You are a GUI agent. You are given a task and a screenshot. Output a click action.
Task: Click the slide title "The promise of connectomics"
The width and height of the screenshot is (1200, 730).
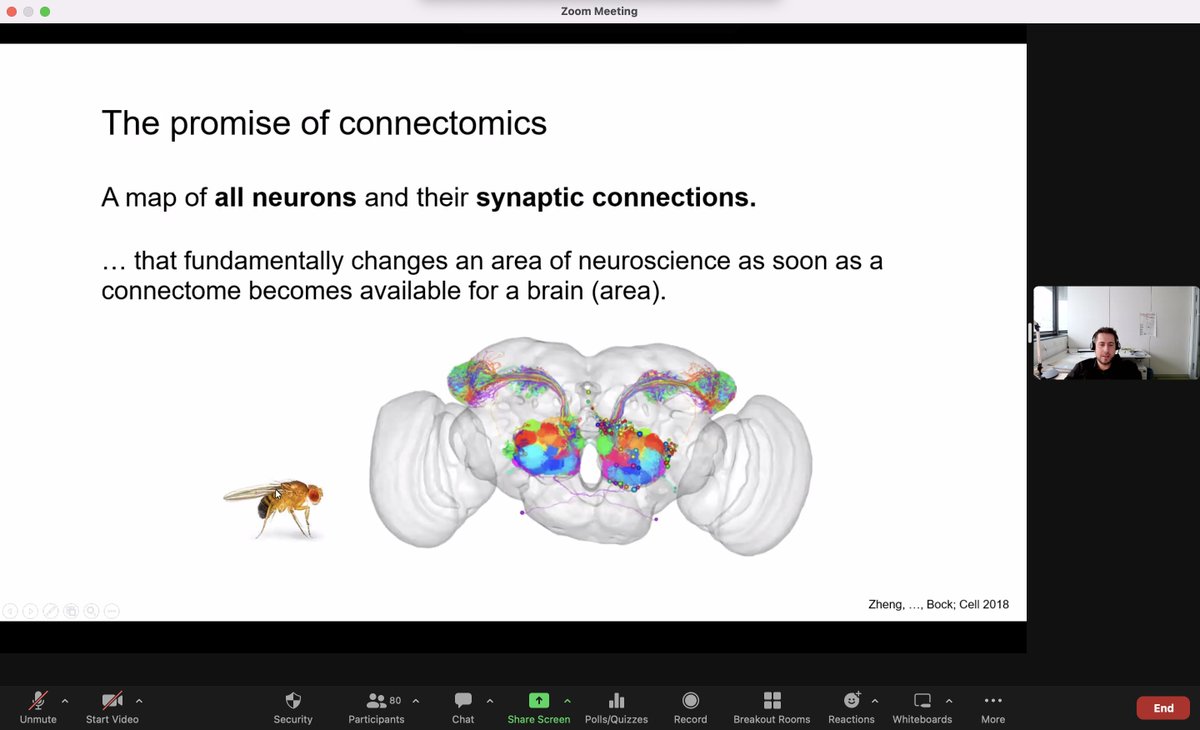[x=324, y=123]
